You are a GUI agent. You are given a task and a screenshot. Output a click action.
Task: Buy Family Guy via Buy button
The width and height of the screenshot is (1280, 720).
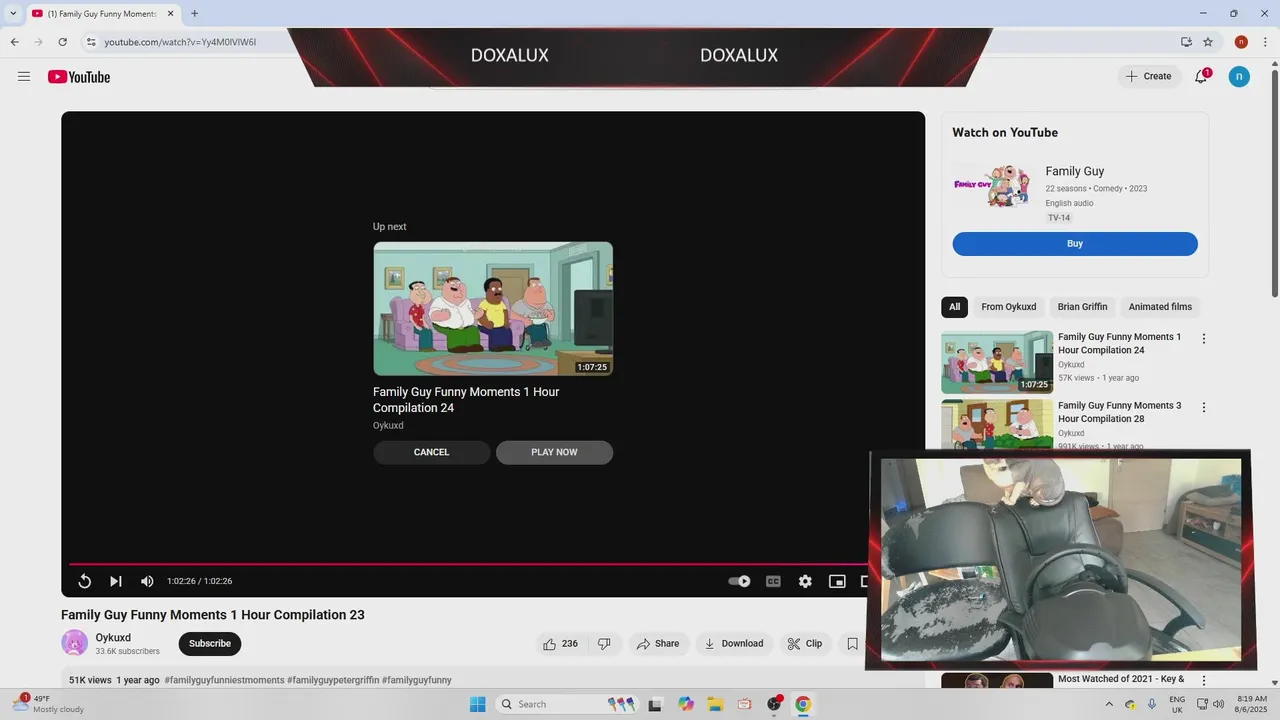(x=1075, y=244)
